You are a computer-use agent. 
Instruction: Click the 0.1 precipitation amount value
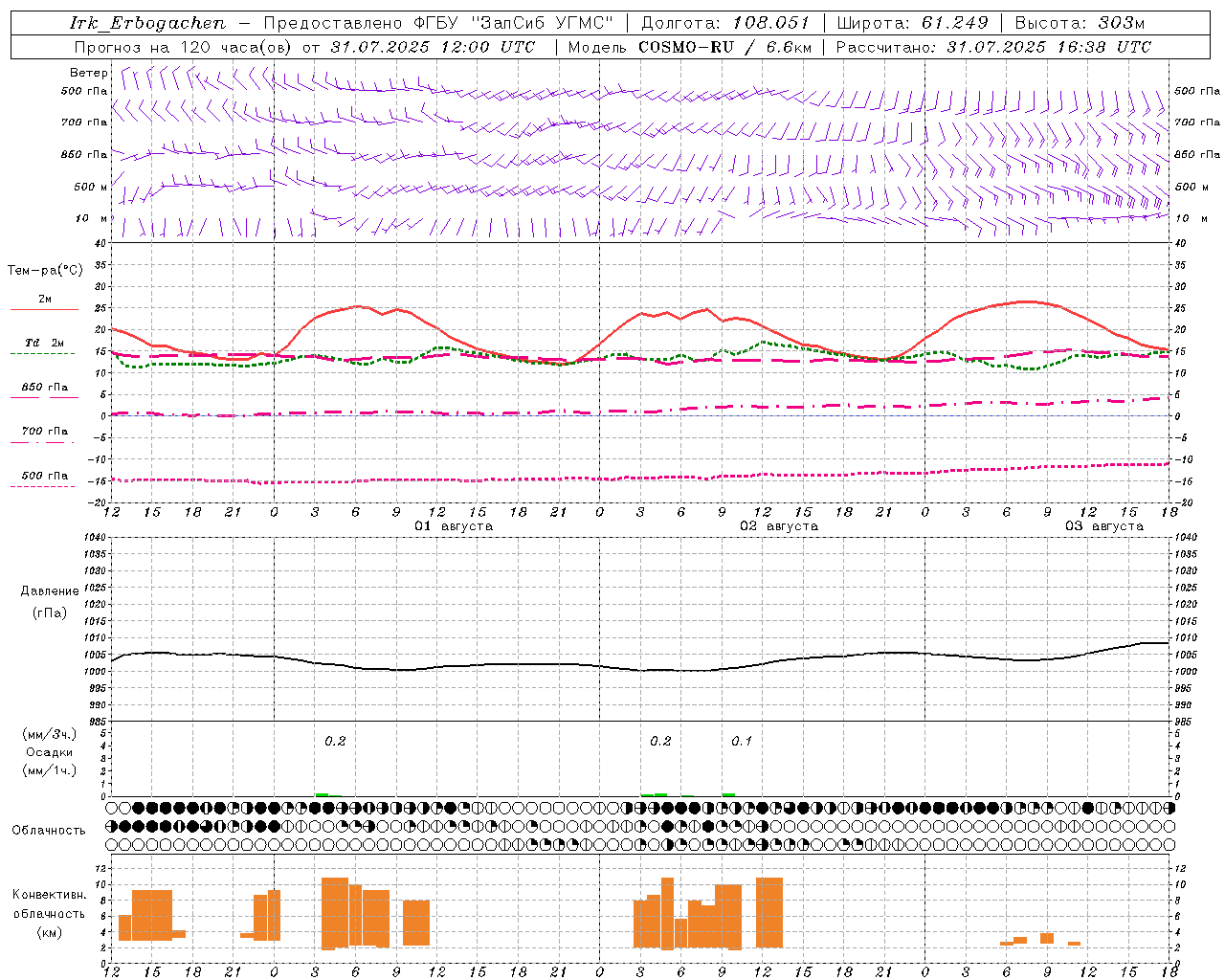pos(742,742)
